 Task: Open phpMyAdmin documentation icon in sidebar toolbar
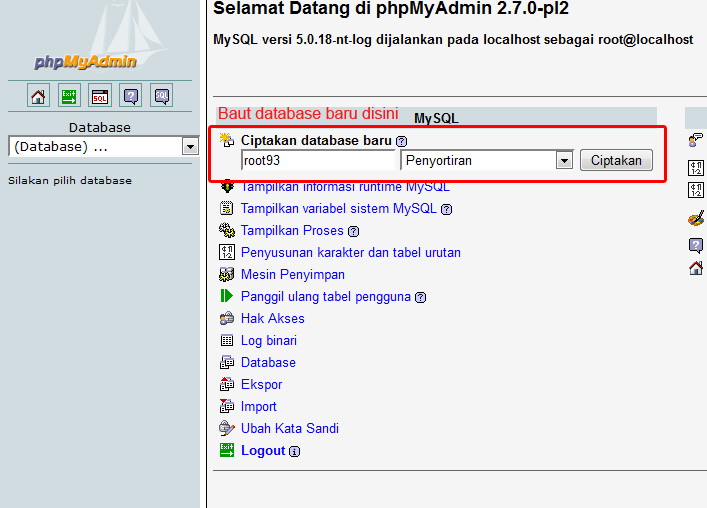click(131, 96)
